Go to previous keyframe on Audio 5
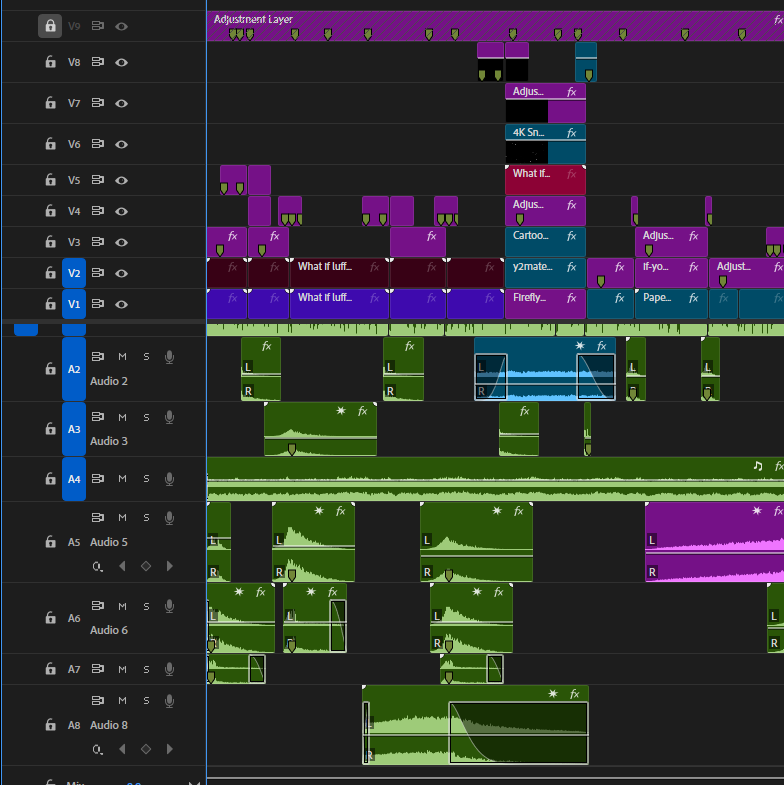This screenshot has height=785, width=784. coord(122,566)
